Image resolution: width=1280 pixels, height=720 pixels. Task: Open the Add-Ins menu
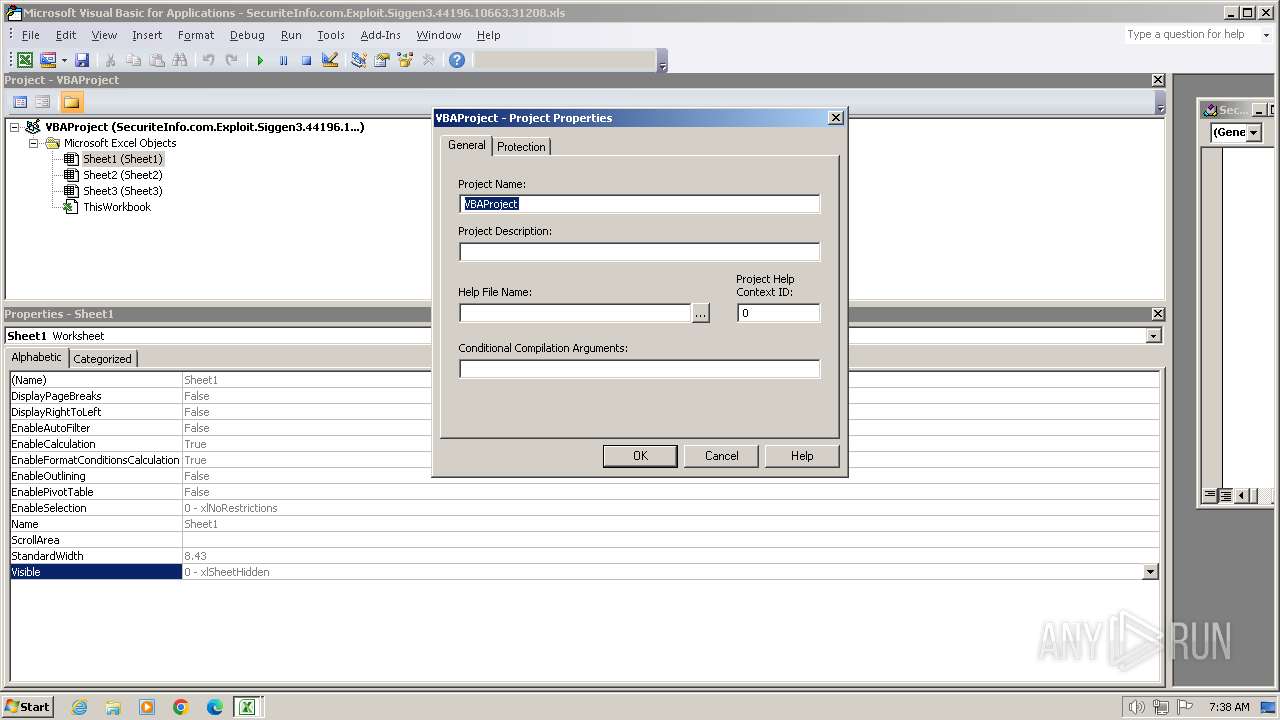tap(381, 35)
